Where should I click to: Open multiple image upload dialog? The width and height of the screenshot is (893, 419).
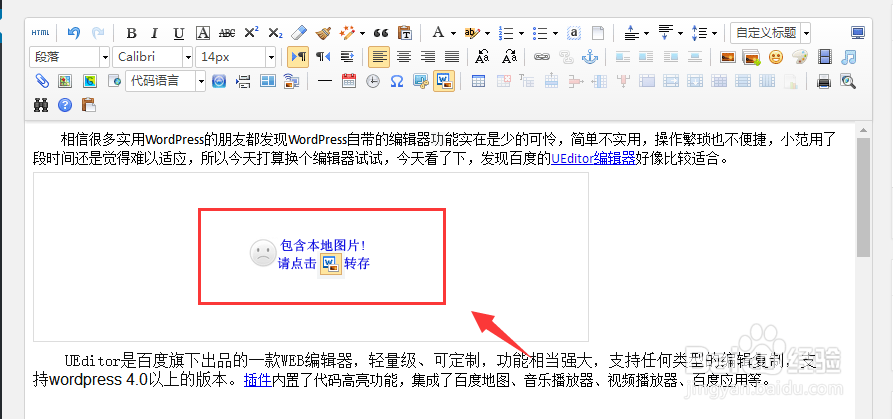[x=752, y=57]
